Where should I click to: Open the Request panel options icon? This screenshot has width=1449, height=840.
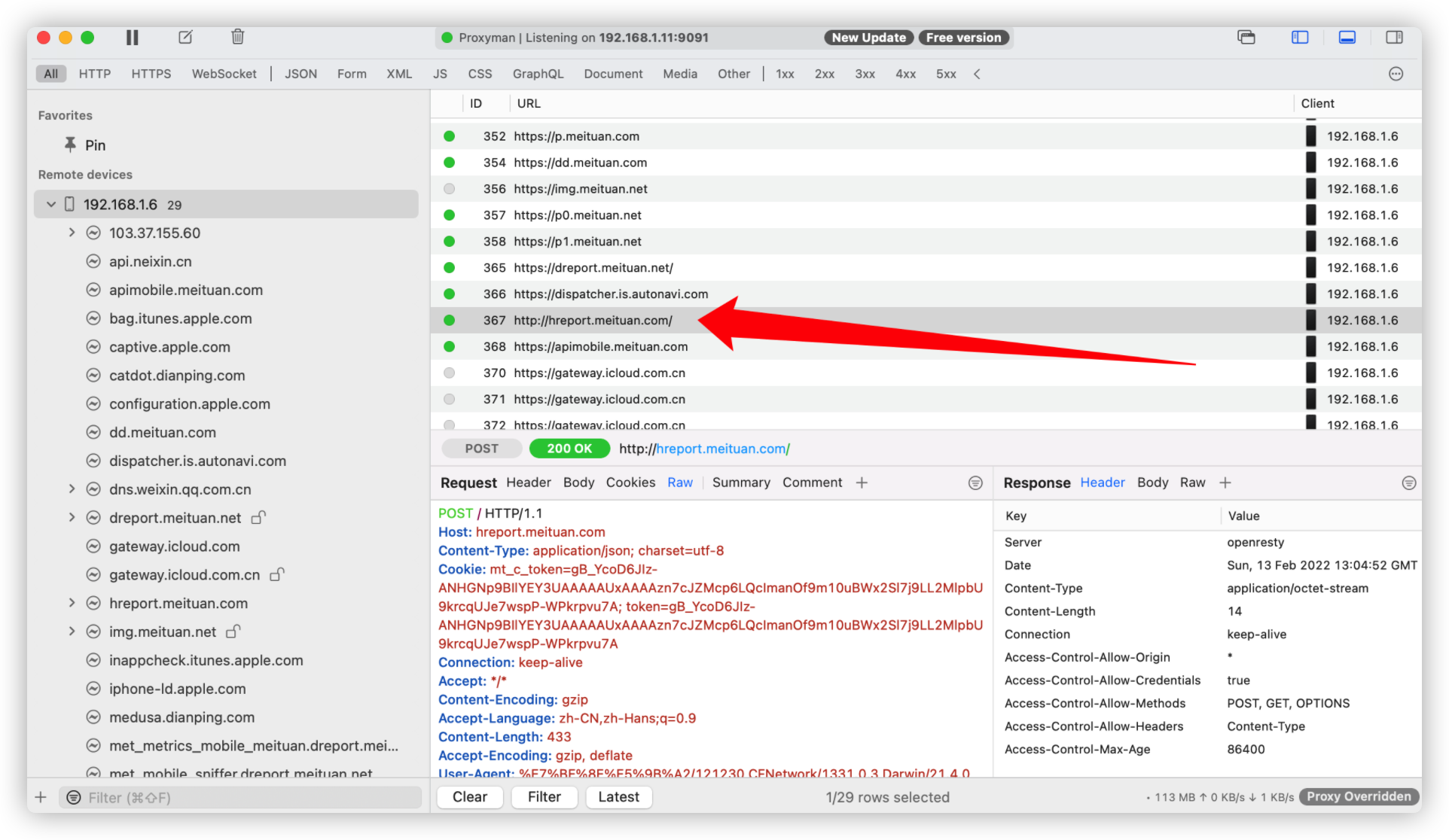tap(975, 483)
